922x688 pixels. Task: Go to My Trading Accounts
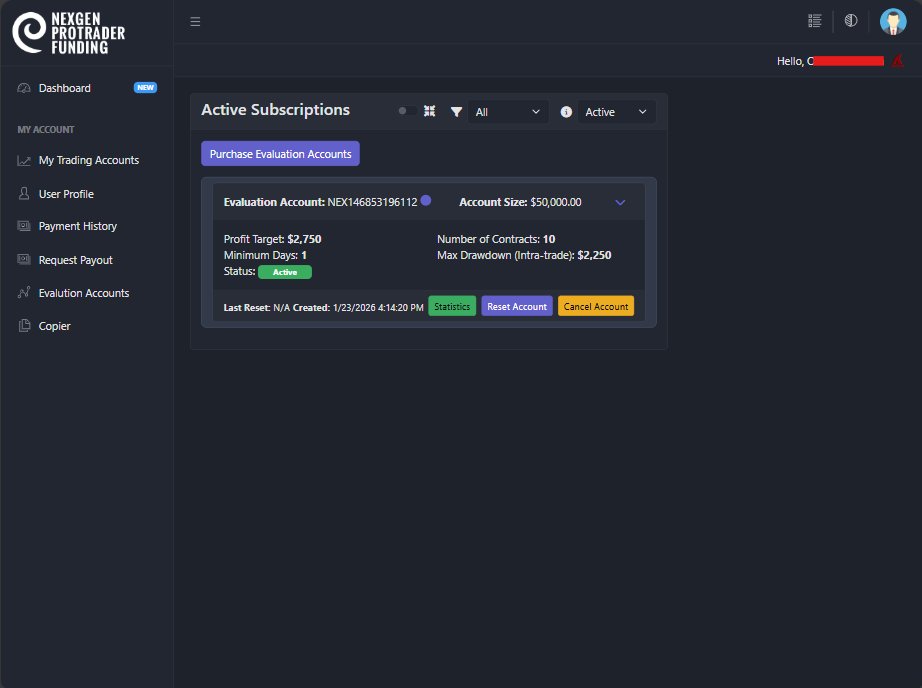(87, 160)
